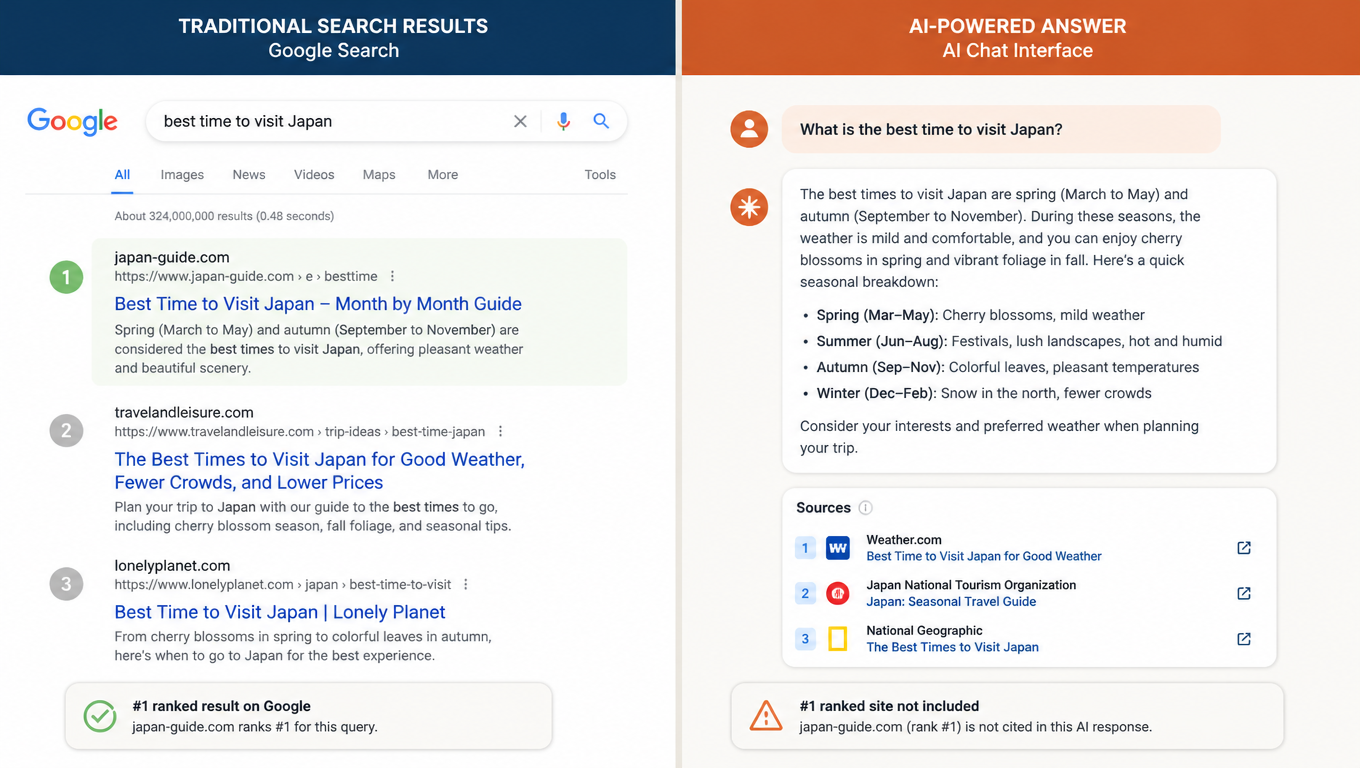This screenshot has height=768, width=1360.
Task: Switch to the News tab
Action: pyautogui.click(x=249, y=175)
